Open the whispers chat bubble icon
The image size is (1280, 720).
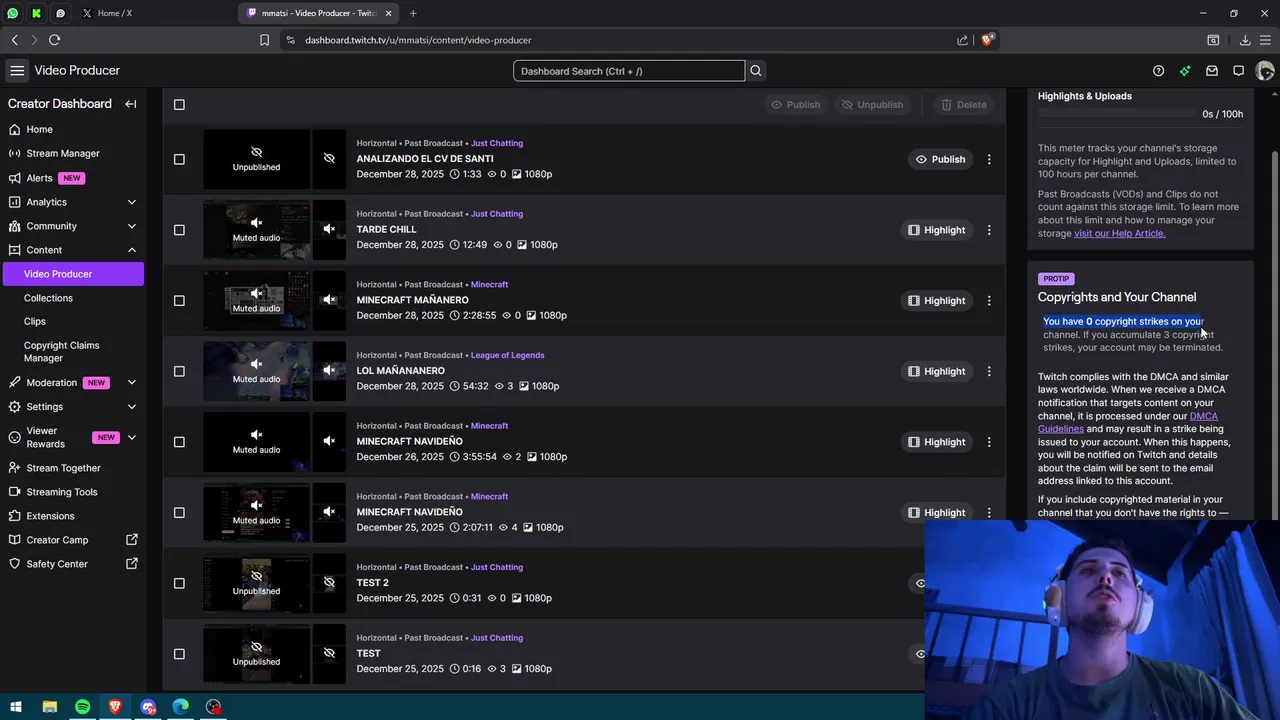[x=1238, y=71]
